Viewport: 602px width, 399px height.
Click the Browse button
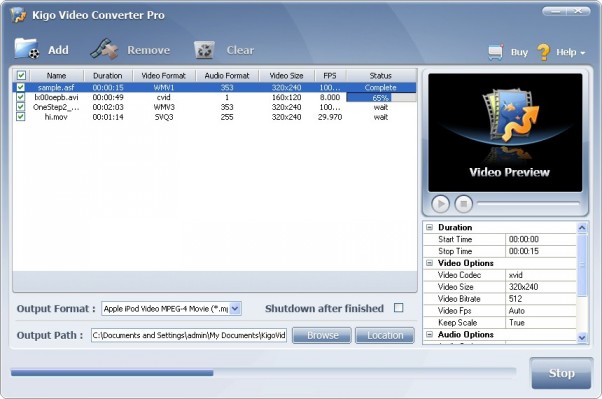click(x=322, y=335)
